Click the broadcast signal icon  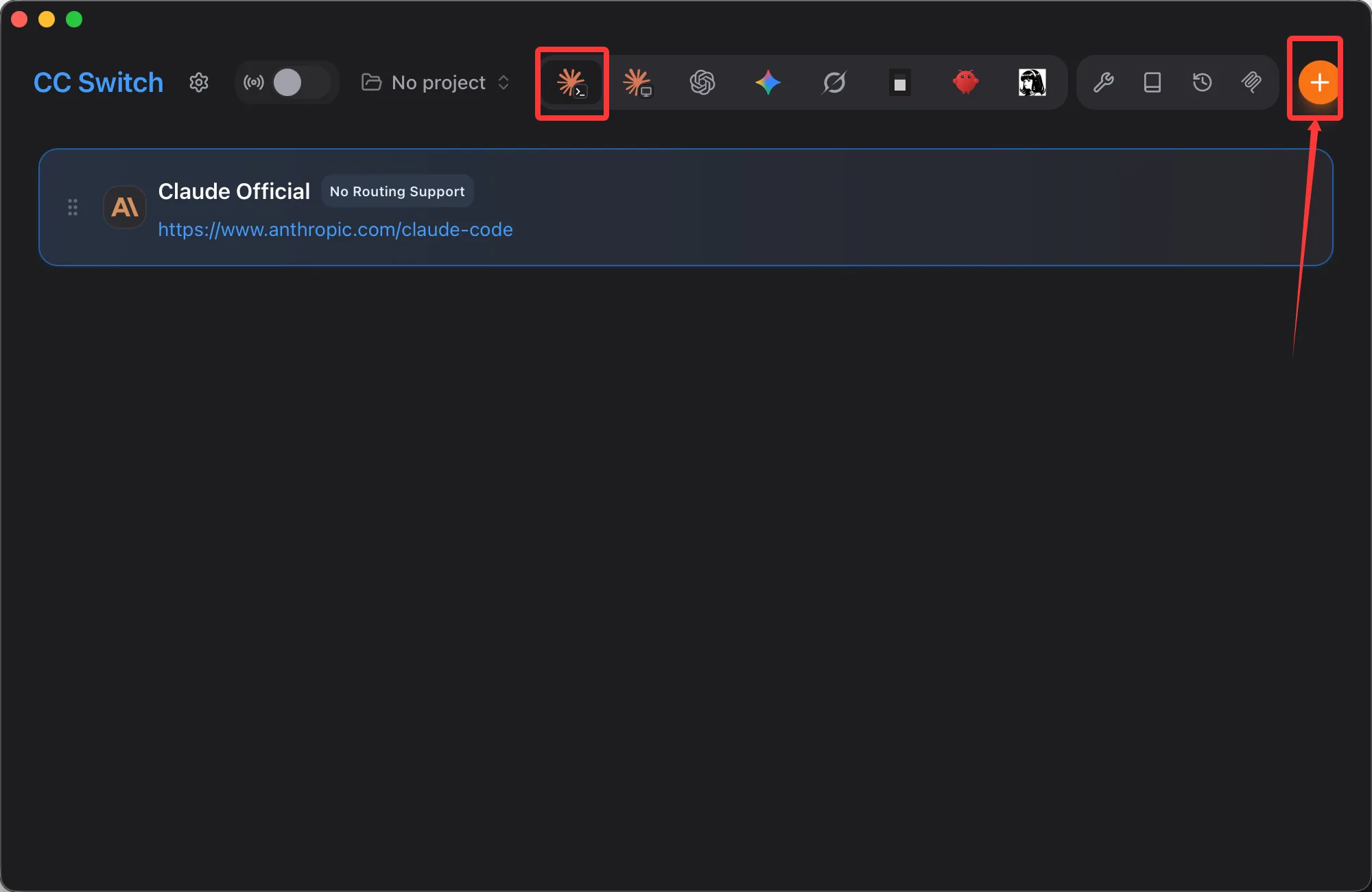pyautogui.click(x=254, y=82)
